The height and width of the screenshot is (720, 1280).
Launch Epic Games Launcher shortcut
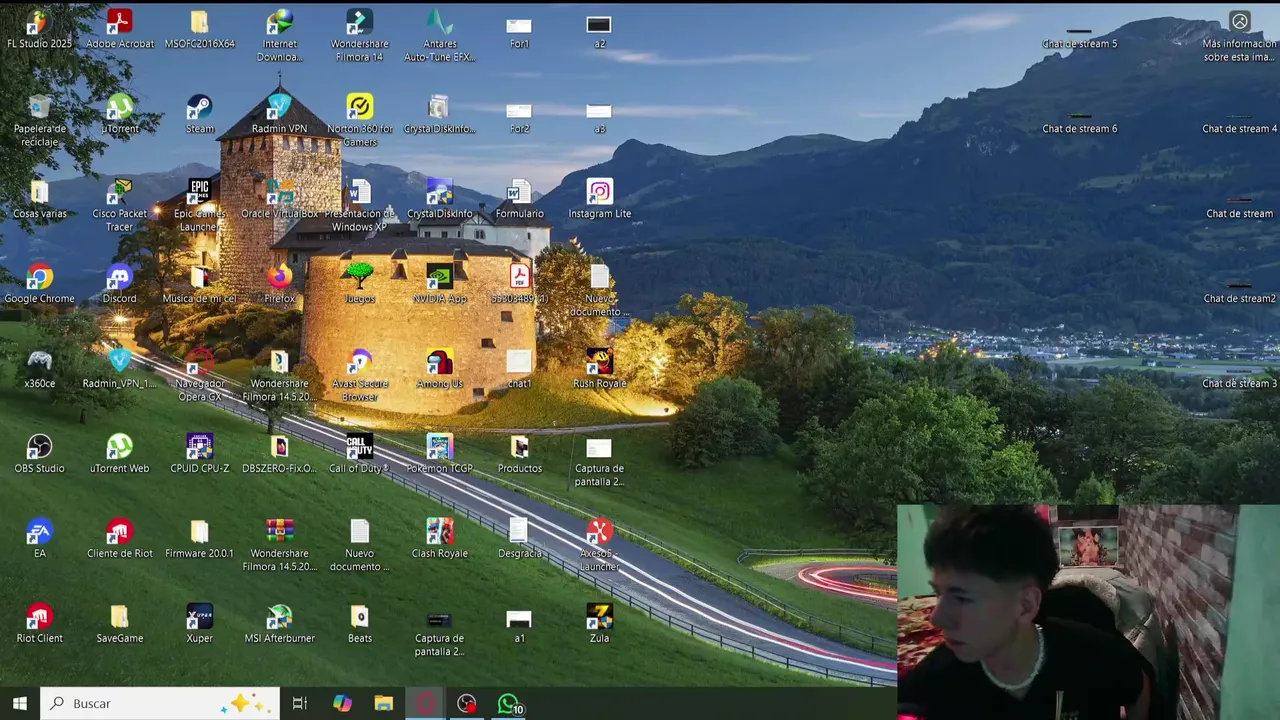pyautogui.click(x=199, y=192)
